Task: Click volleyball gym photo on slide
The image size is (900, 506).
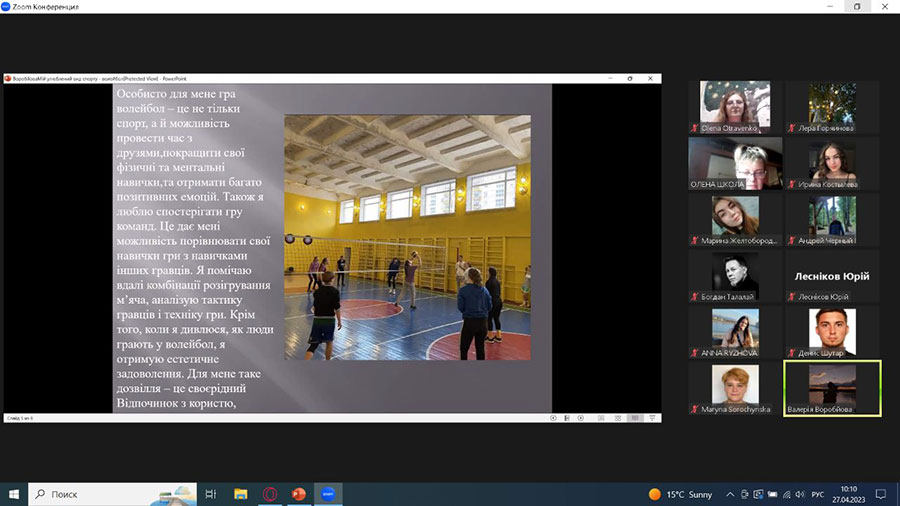Action: click(x=408, y=238)
